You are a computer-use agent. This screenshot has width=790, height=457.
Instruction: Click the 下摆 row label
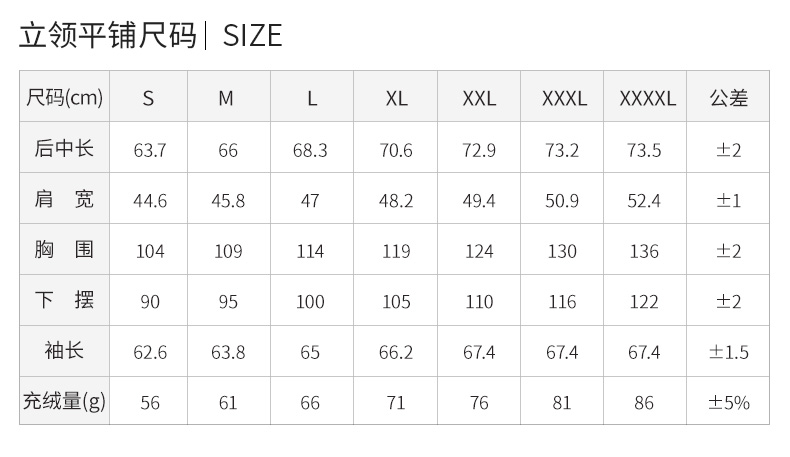pyautogui.click(x=64, y=300)
